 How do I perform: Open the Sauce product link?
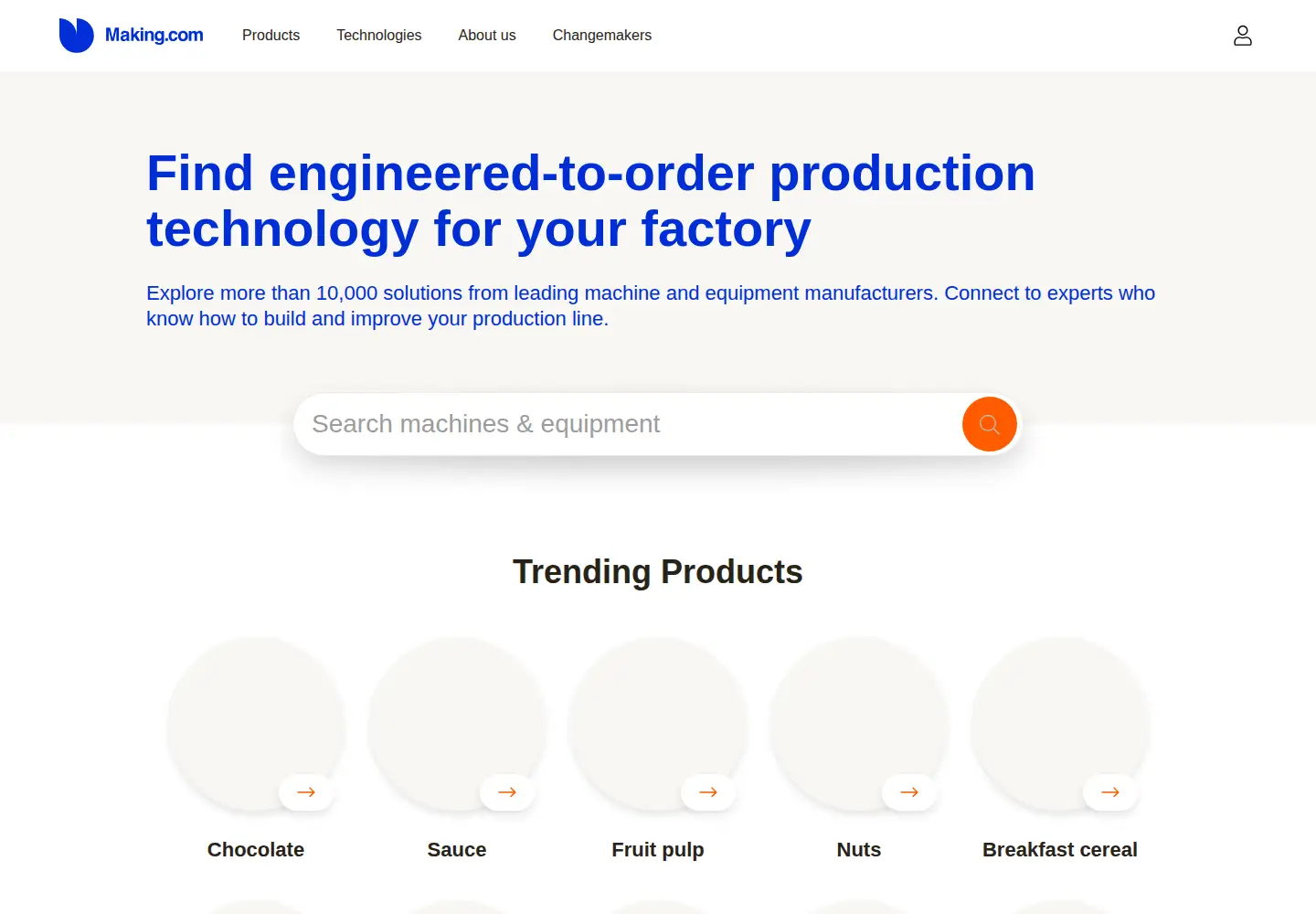457,850
